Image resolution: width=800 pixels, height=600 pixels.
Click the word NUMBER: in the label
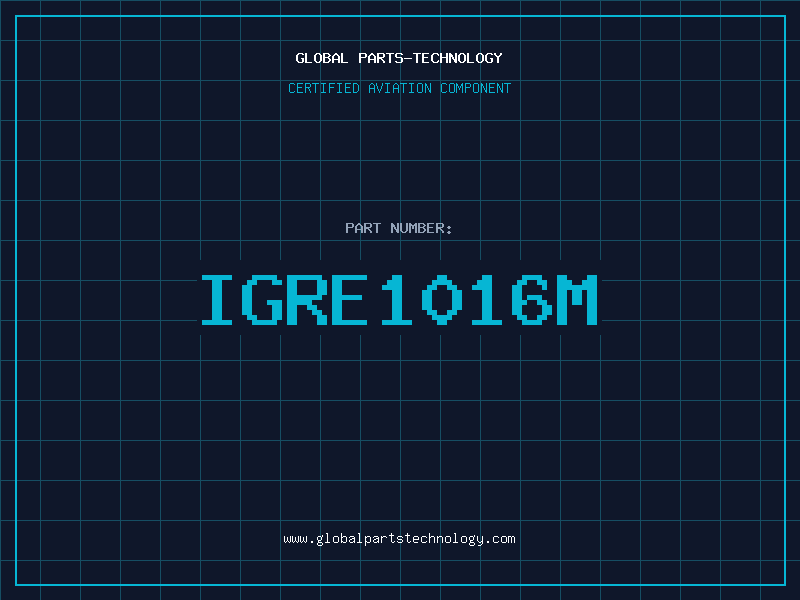[422, 228]
